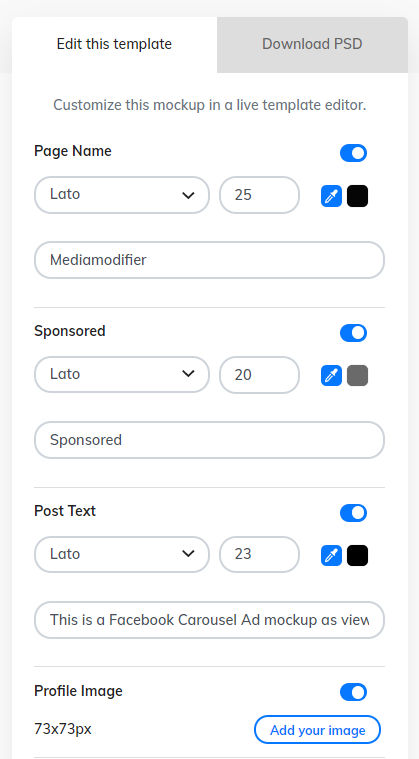
Task: Click the Mediamodifier page name text field
Action: tap(210, 260)
